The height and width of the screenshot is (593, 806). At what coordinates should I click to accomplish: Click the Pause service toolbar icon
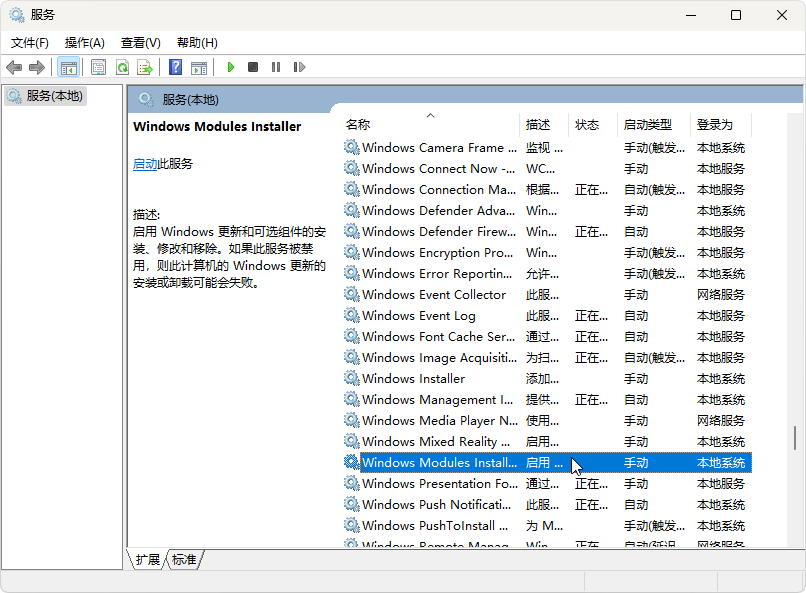pos(276,67)
